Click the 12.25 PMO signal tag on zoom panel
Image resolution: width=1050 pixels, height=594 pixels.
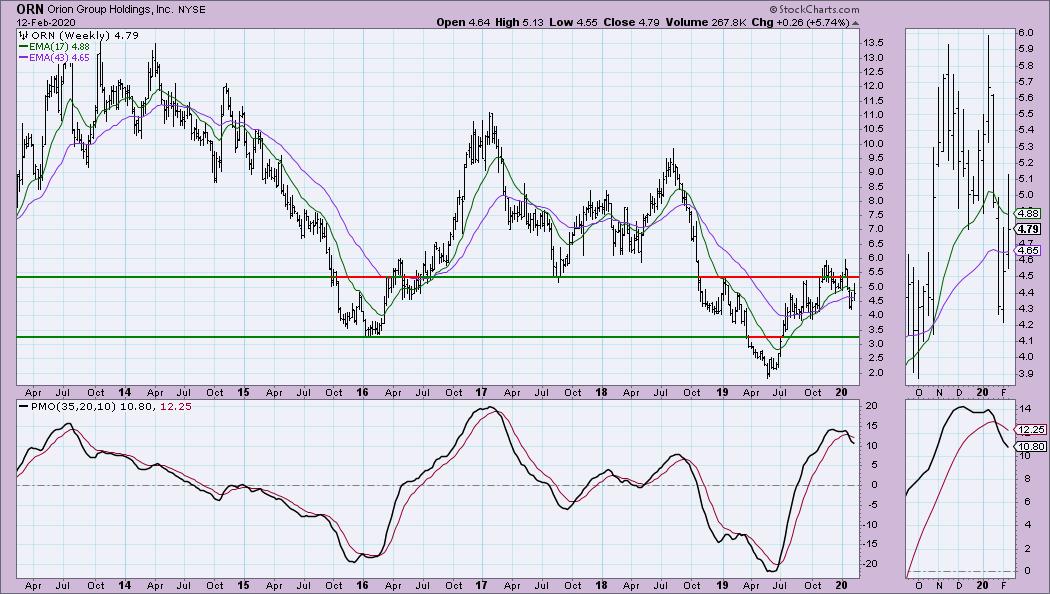1030,429
